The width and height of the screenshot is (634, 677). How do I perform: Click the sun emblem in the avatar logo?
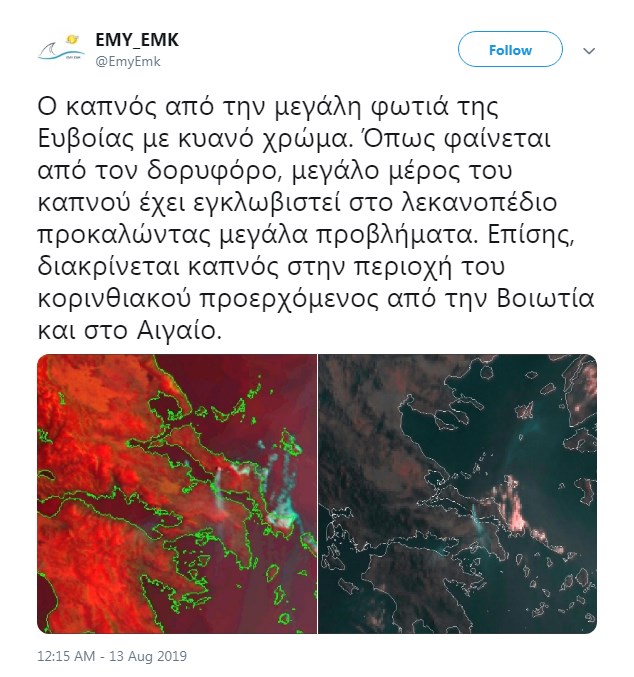coord(72,40)
